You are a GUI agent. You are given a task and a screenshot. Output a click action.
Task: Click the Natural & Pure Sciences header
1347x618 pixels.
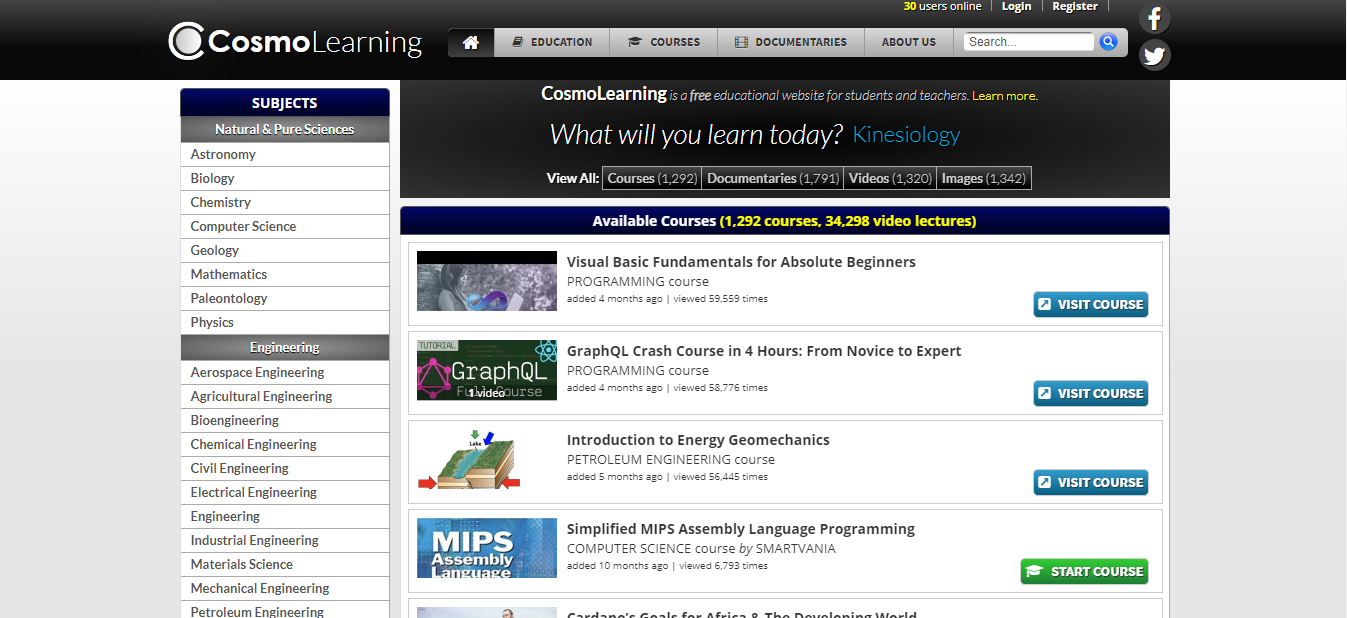(x=285, y=129)
